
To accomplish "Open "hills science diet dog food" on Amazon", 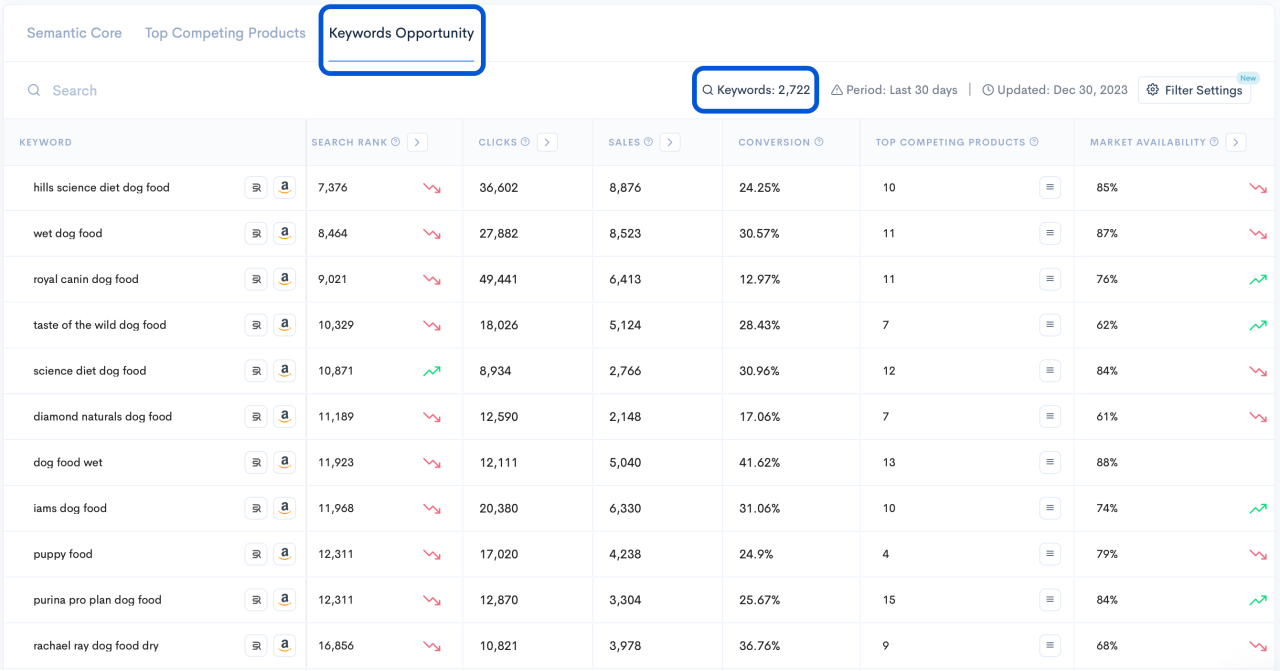I will pyautogui.click(x=285, y=187).
